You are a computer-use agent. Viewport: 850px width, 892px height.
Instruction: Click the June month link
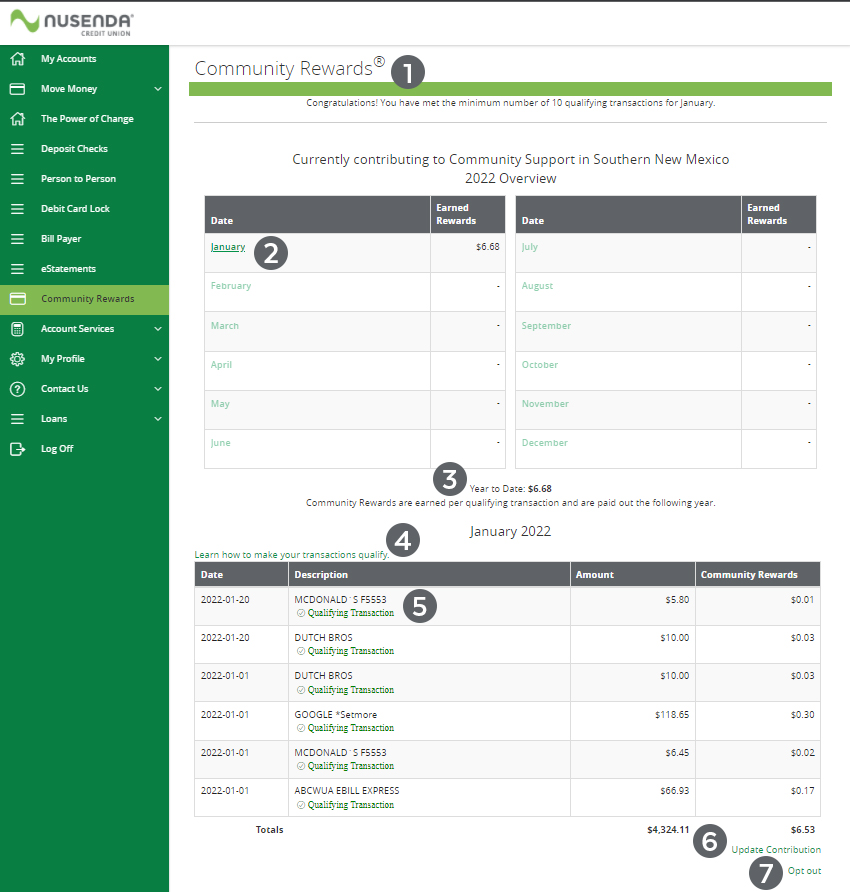(220, 443)
